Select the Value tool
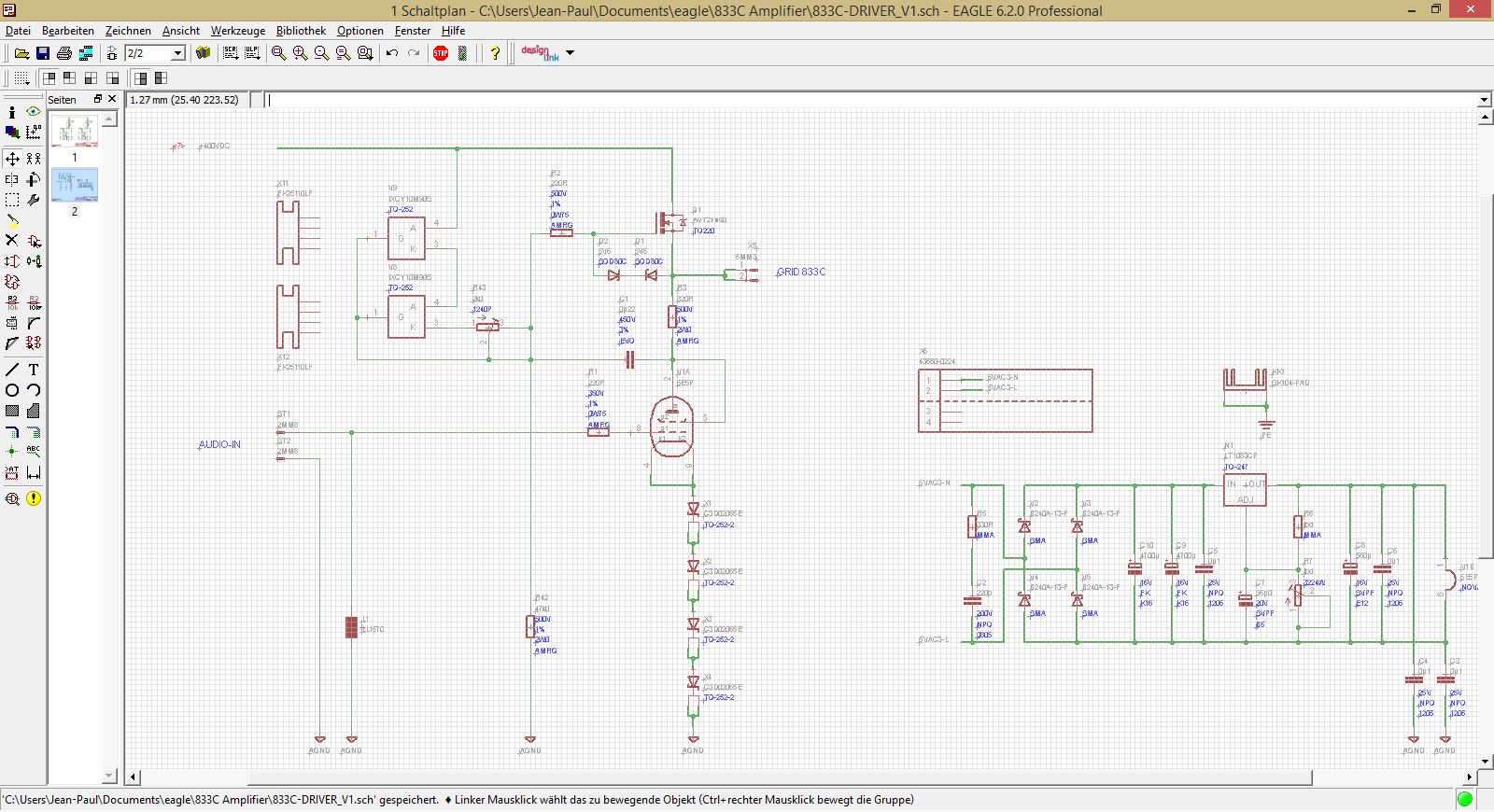The width and height of the screenshot is (1494, 812). [34, 302]
